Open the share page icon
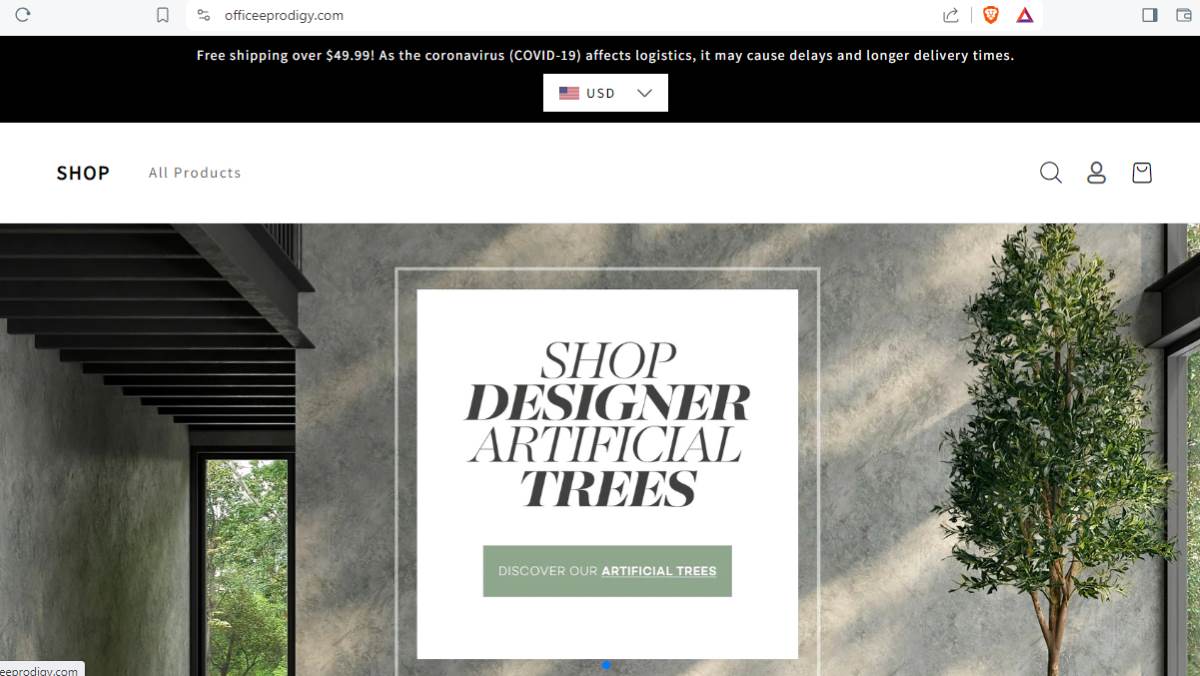This screenshot has width=1200, height=676. pos(951,15)
